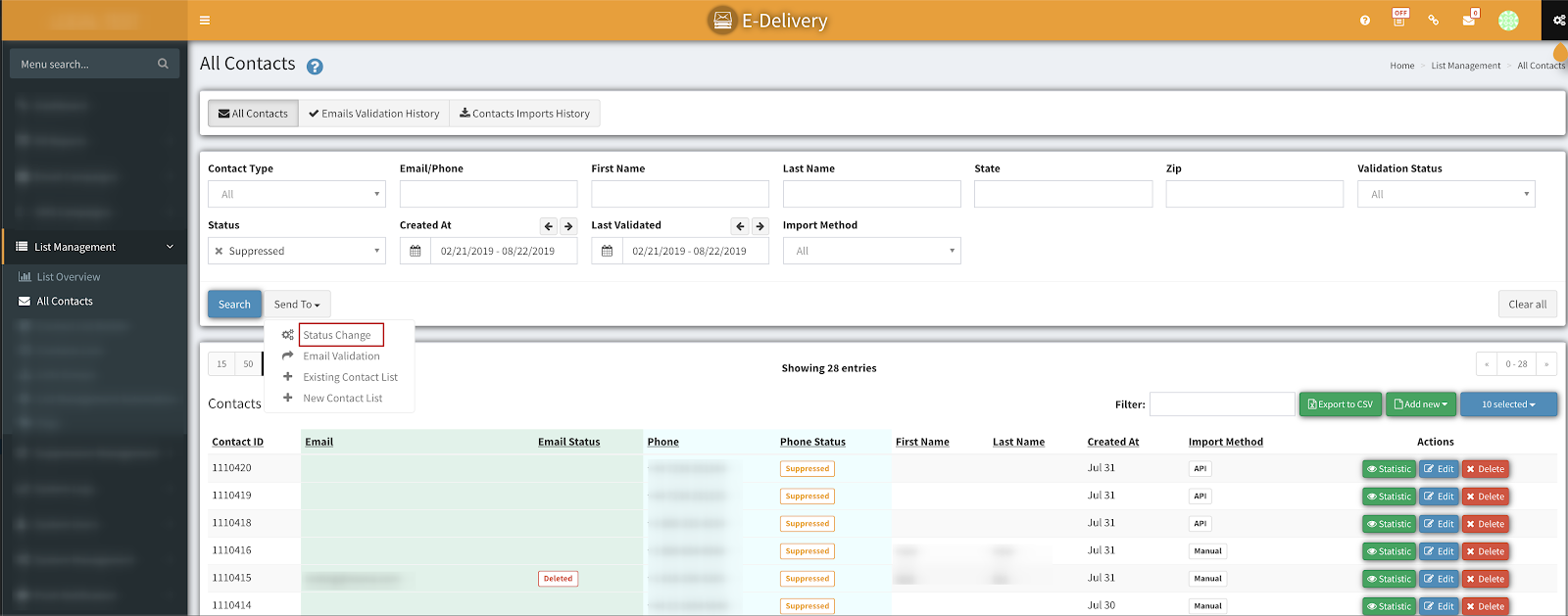Toggle the Send To dropdown

[297, 305]
